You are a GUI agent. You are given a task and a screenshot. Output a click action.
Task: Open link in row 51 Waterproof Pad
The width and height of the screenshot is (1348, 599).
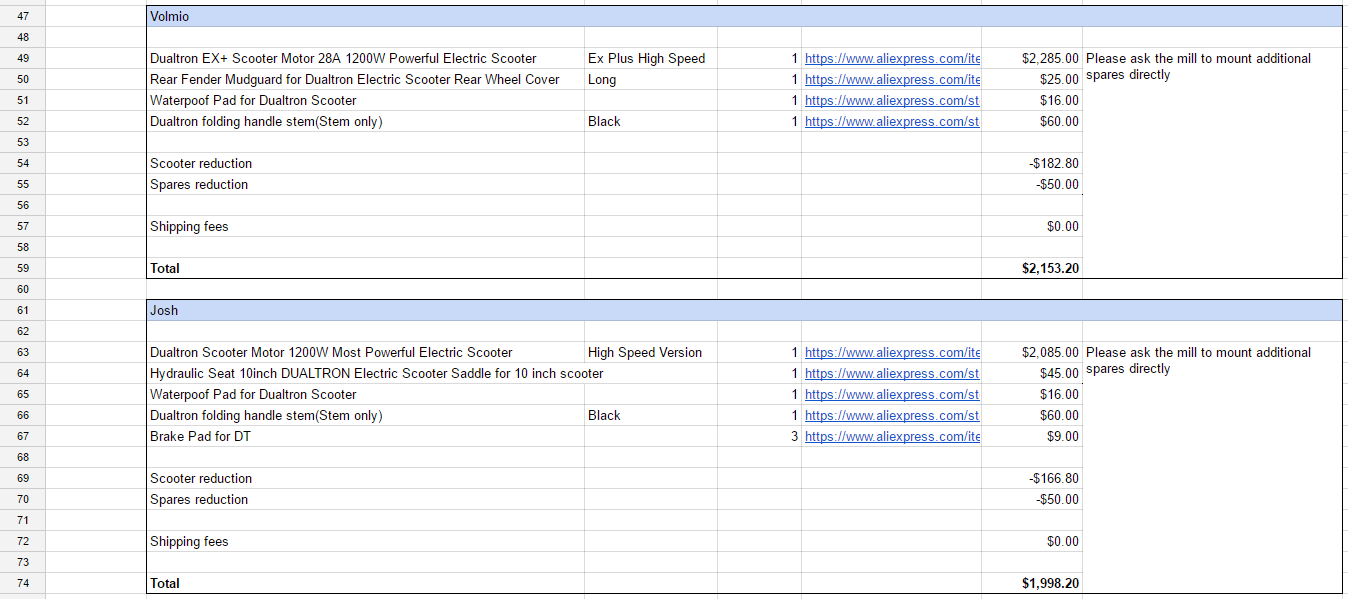coord(892,101)
